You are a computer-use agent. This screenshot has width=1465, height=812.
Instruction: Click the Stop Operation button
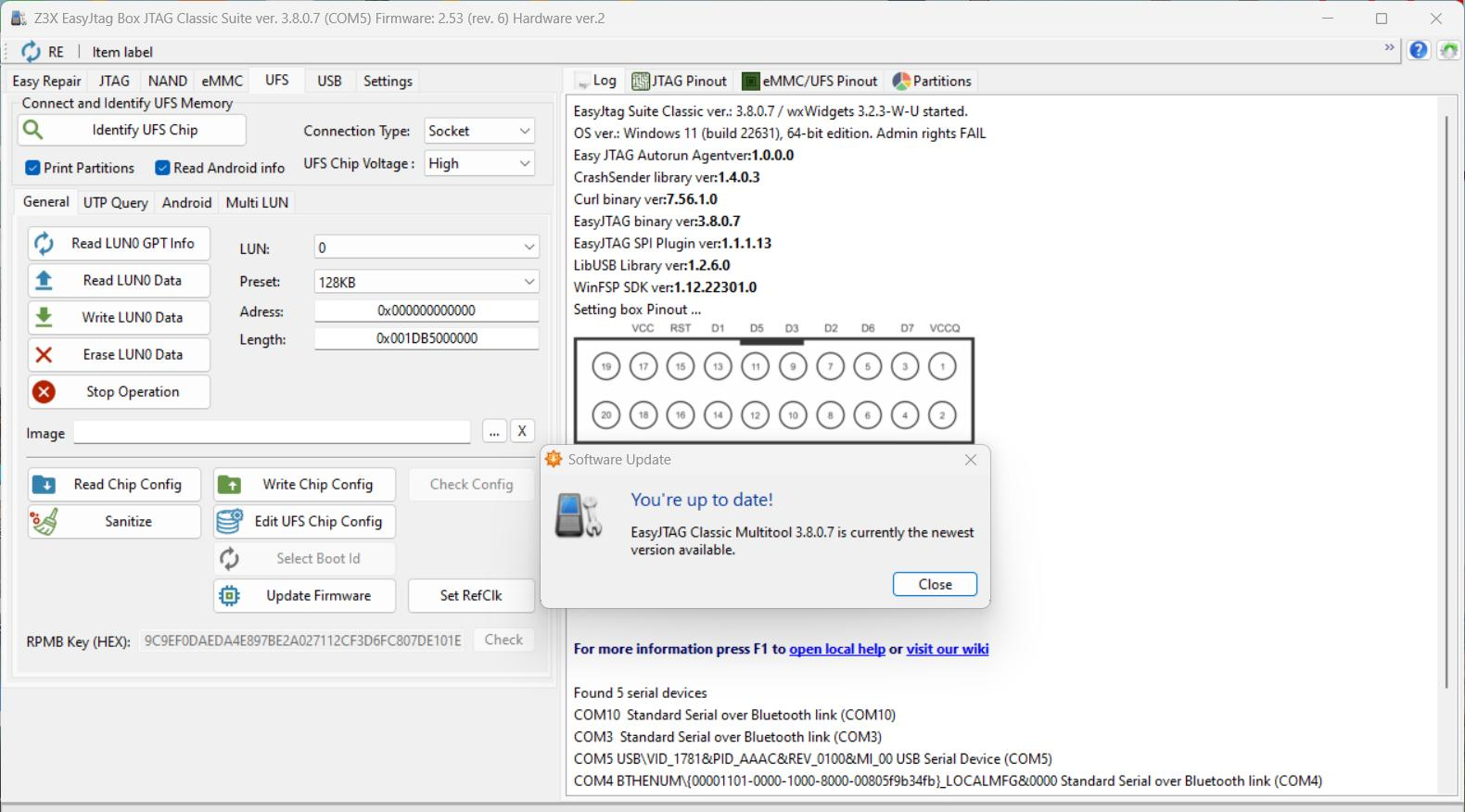[x=119, y=391]
